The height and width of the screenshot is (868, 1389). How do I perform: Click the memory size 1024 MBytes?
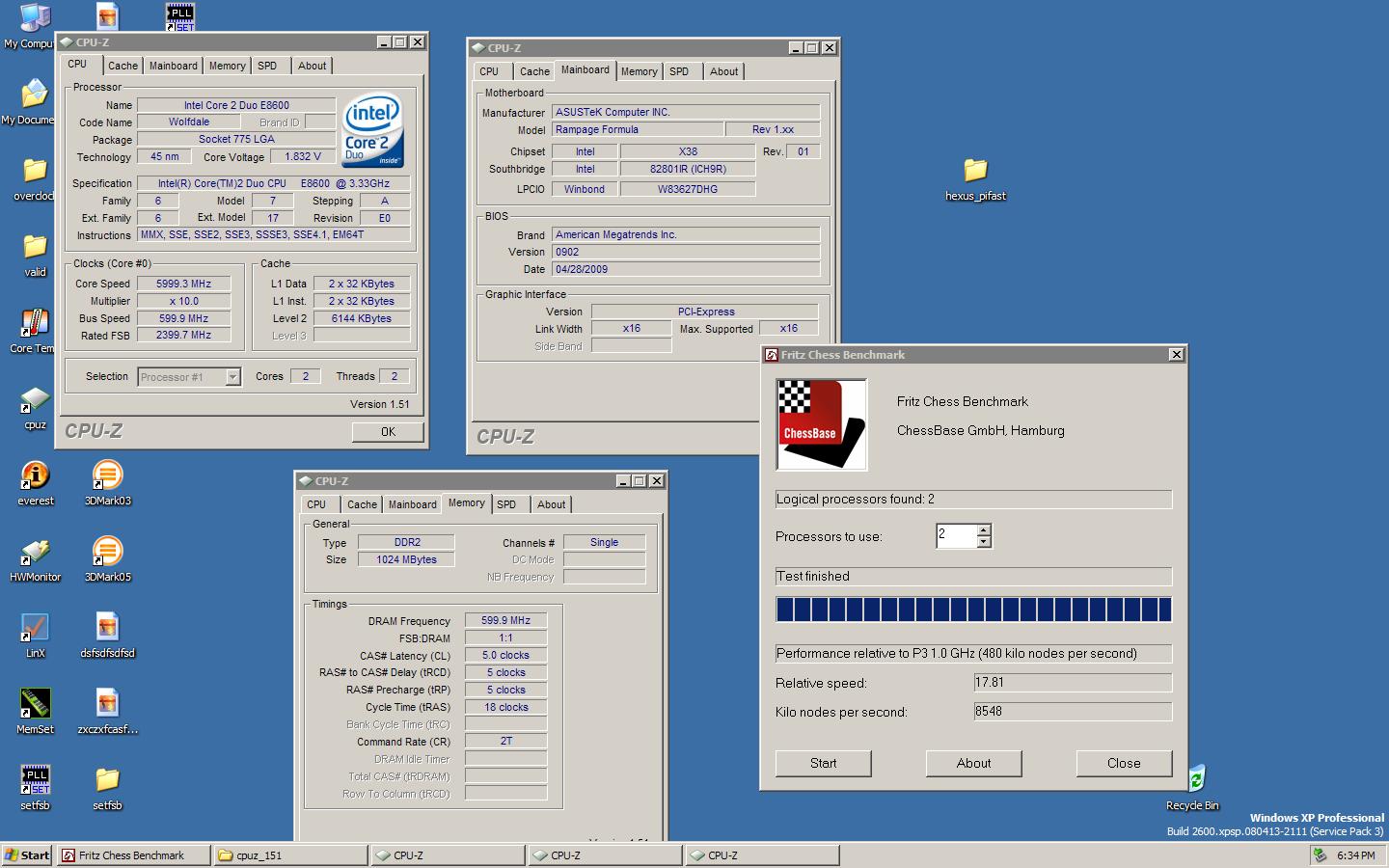(x=406, y=559)
